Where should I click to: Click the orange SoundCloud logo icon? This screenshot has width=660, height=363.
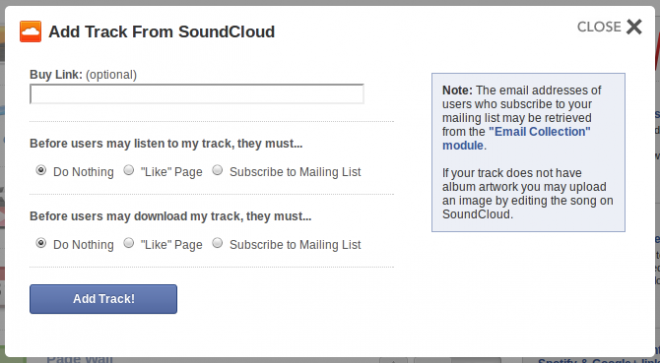(x=30, y=32)
